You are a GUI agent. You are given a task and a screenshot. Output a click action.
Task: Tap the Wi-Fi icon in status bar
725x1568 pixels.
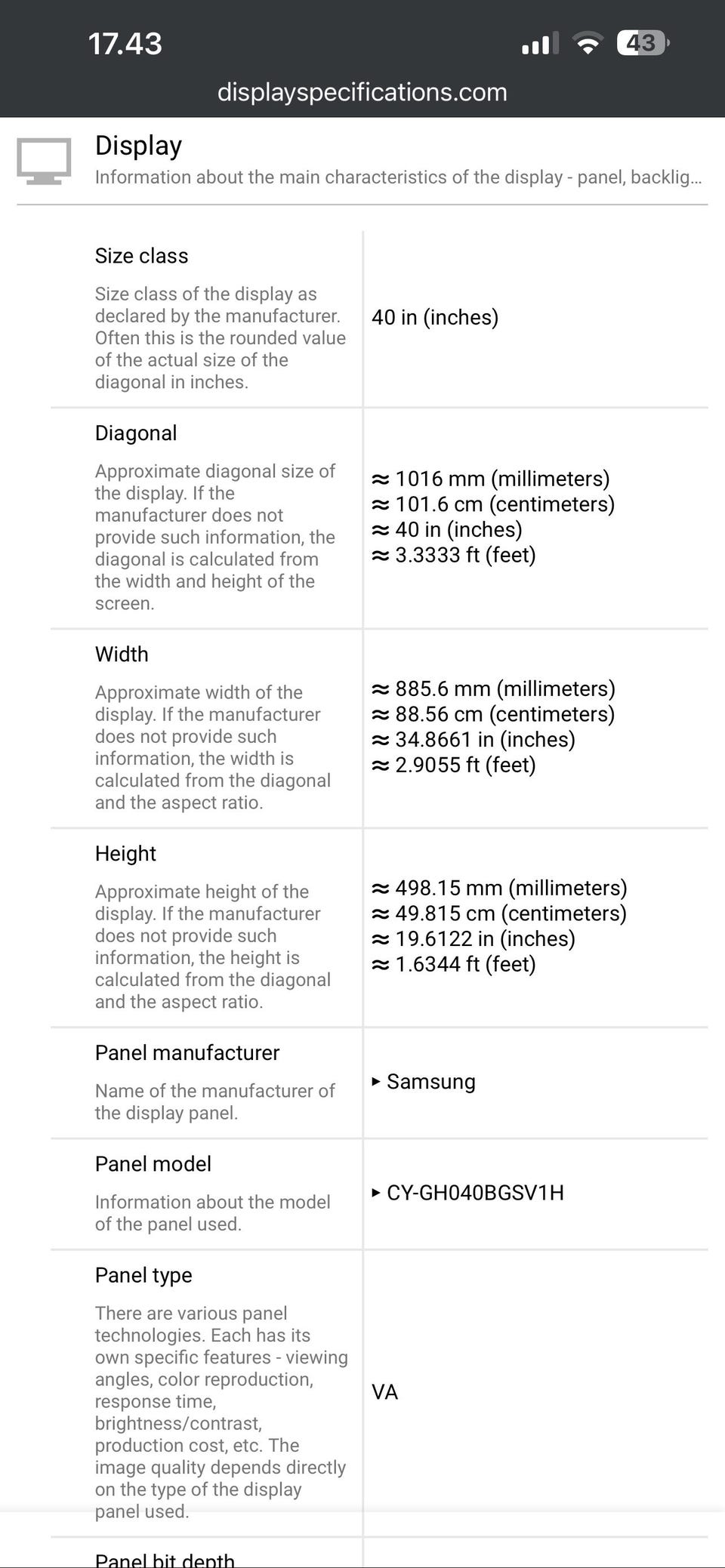pyautogui.click(x=587, y=44)
